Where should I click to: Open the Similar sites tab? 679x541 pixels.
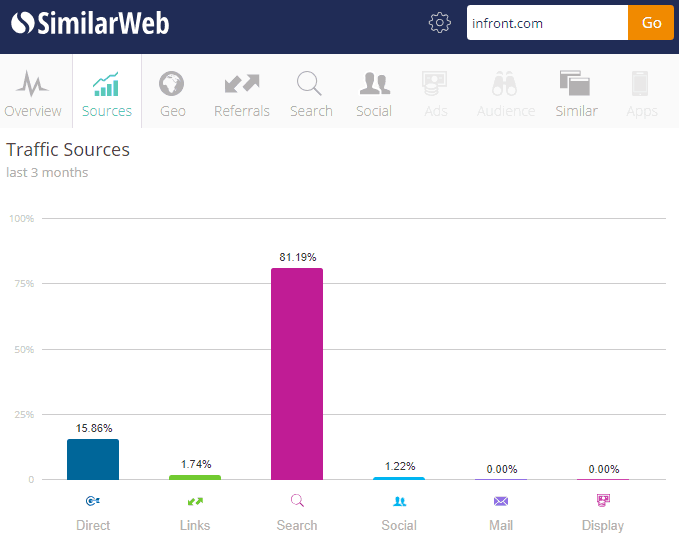tap(577, 92)
